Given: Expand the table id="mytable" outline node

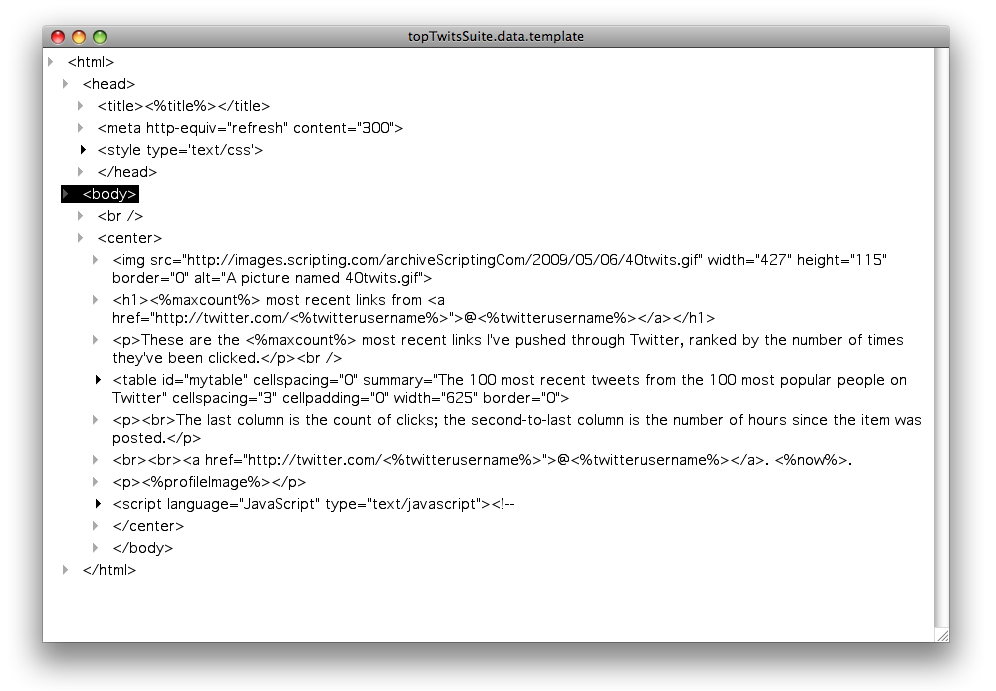Looking at the screenshot, I should click(98, 380).
